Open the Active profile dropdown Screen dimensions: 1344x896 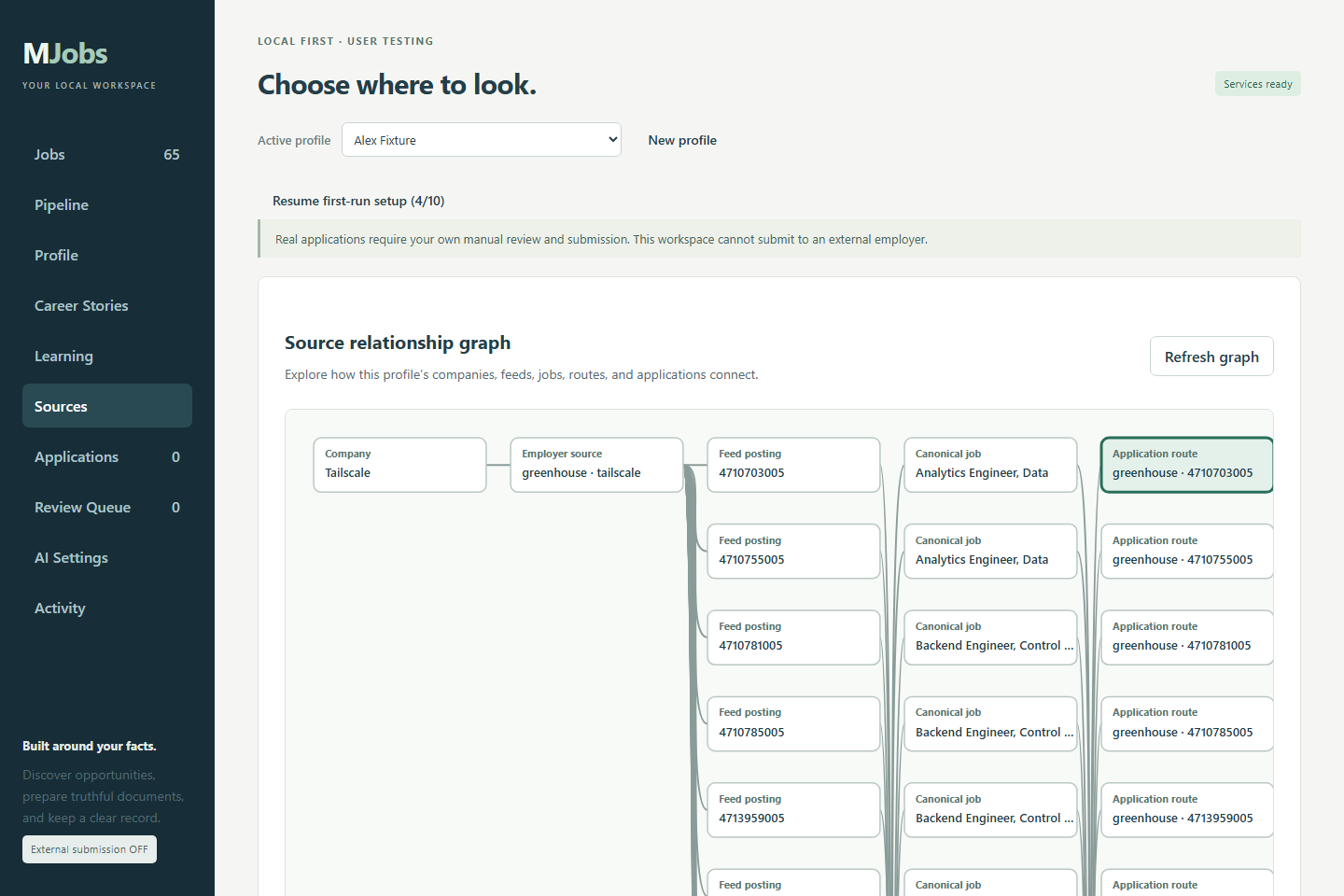click(482, 140)
